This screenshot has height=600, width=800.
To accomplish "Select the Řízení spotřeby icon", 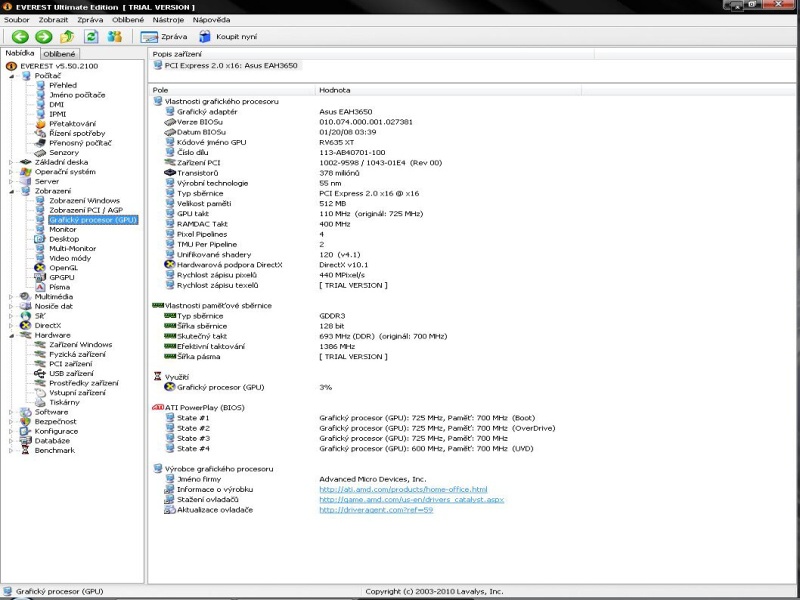I will click(40, 133).
